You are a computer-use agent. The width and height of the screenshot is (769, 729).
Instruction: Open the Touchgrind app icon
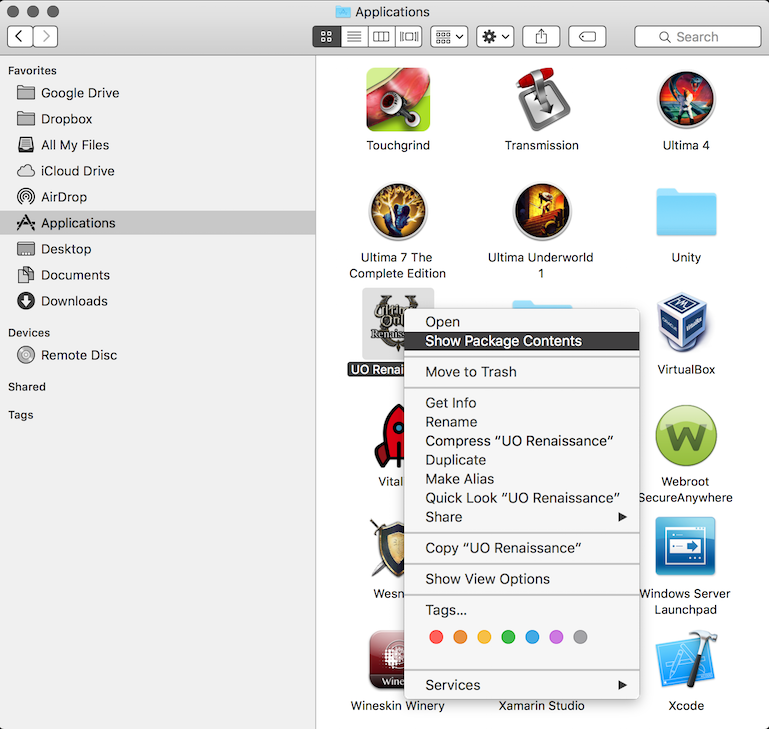(398, 100)
